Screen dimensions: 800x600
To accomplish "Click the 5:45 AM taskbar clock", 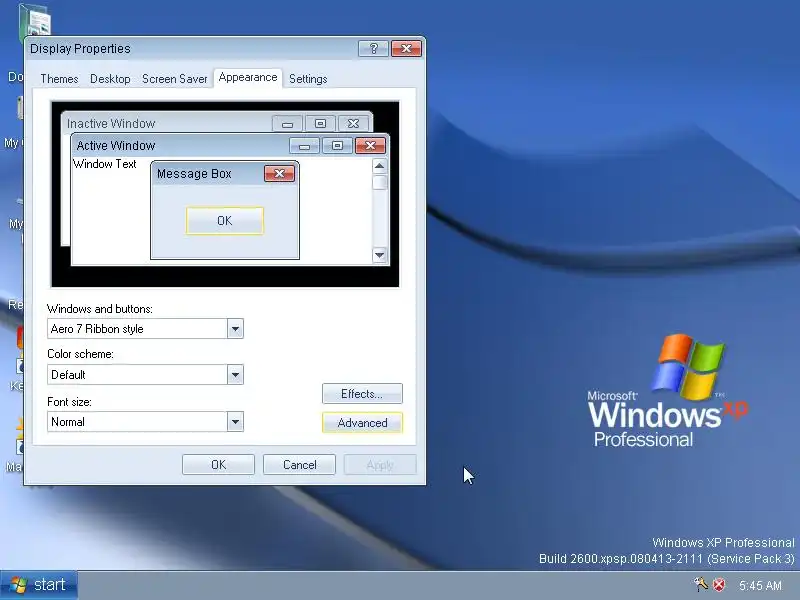I will pos(760,585).
